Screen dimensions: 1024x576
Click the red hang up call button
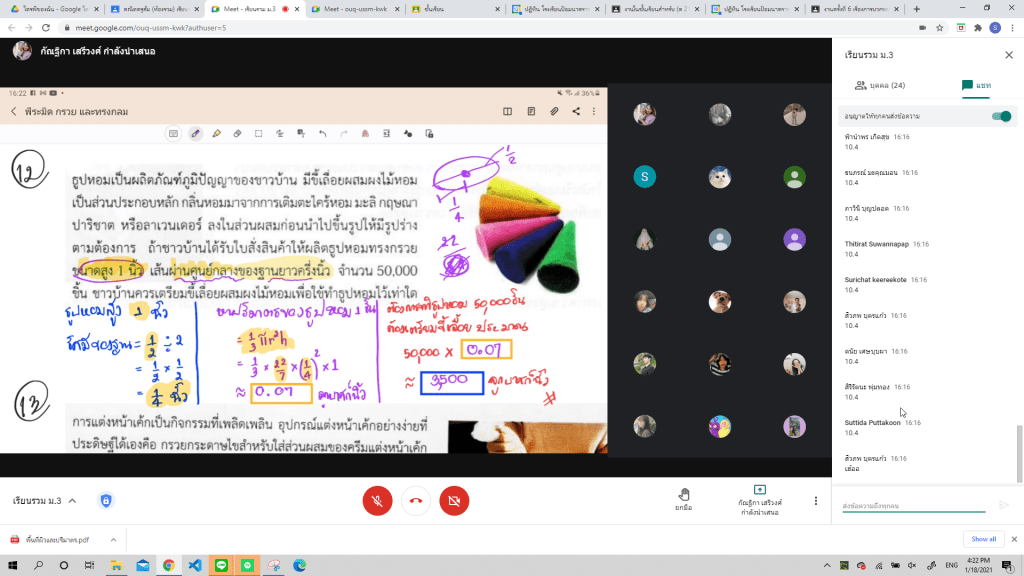point(416,500)
